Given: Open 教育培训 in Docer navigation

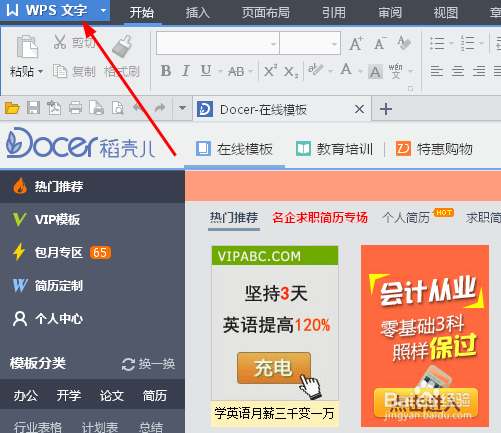Looking at the screenshot, I should coord(334,149).
